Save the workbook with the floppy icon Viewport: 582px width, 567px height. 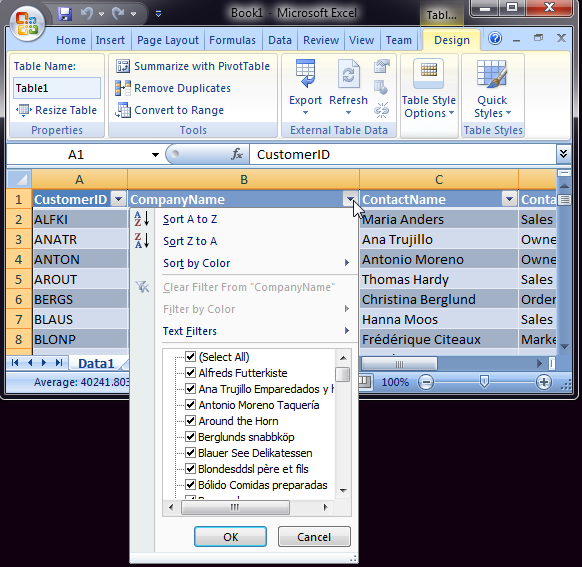coord(65,14)
